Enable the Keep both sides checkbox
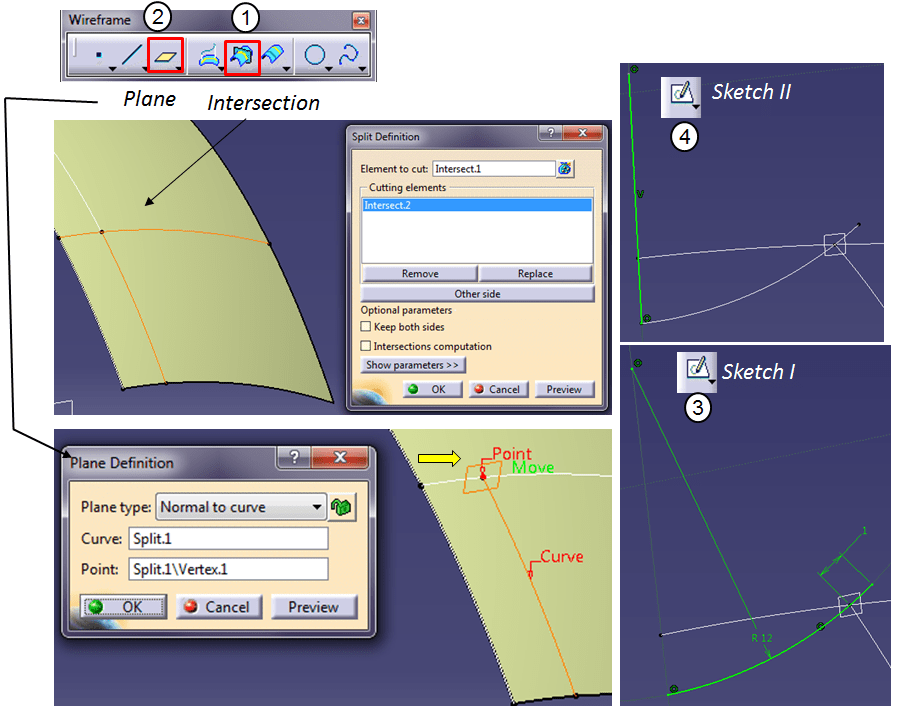This screenshot has height=706, width=897. coord(366,327)
